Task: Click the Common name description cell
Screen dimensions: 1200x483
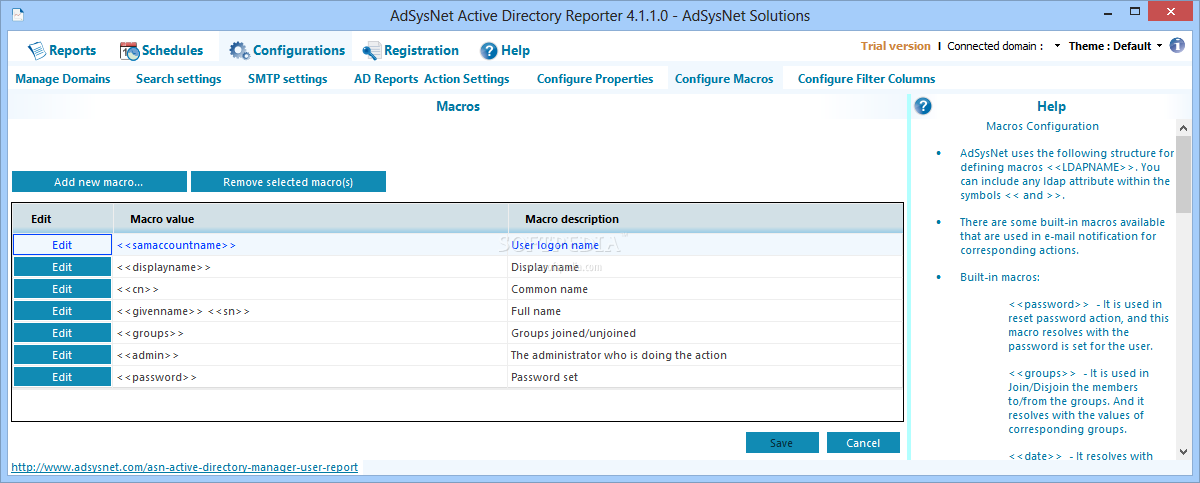Action: point(705,289)
